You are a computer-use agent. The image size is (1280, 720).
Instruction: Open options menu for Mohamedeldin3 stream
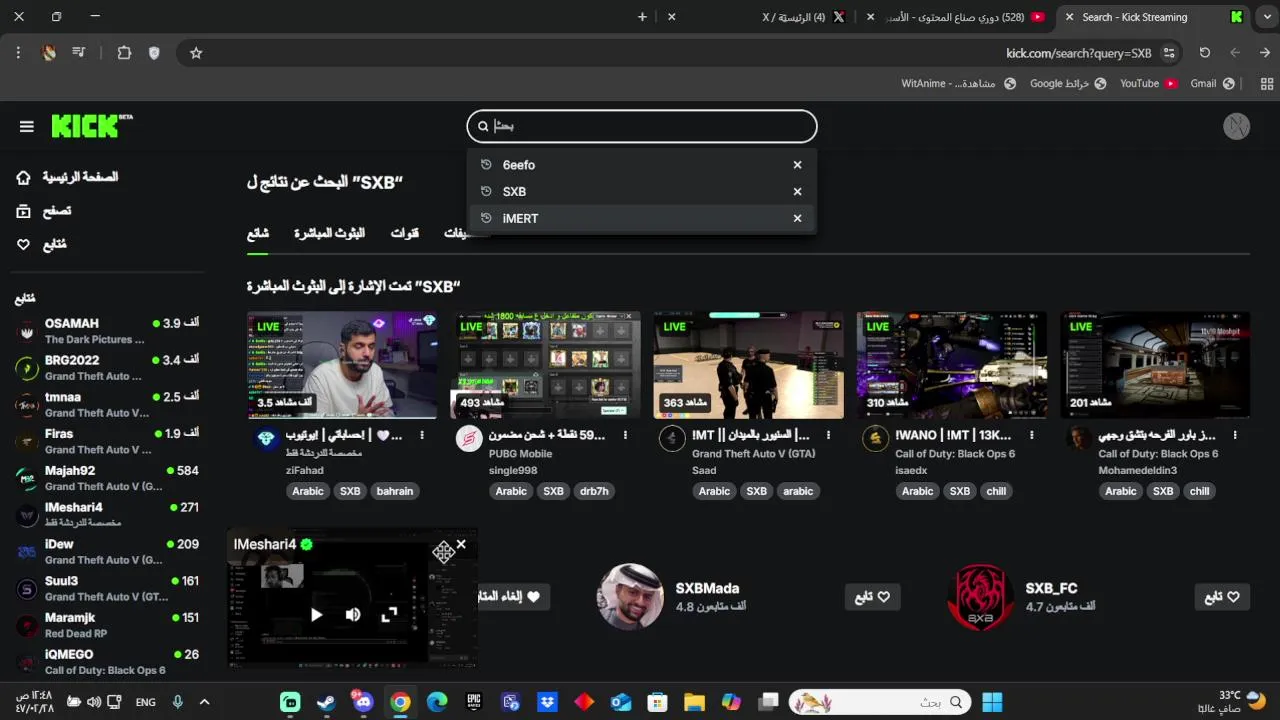pyautogui.click(x=1235, y=435)
